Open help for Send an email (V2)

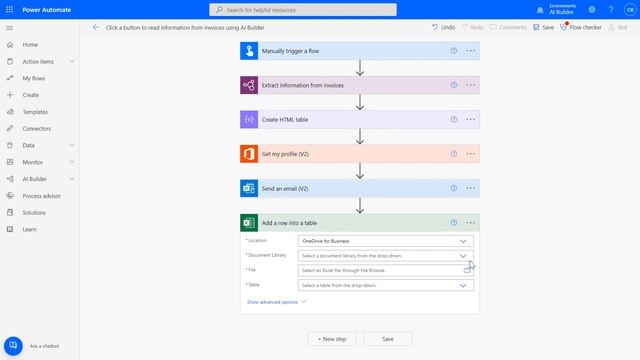[453, 188]
